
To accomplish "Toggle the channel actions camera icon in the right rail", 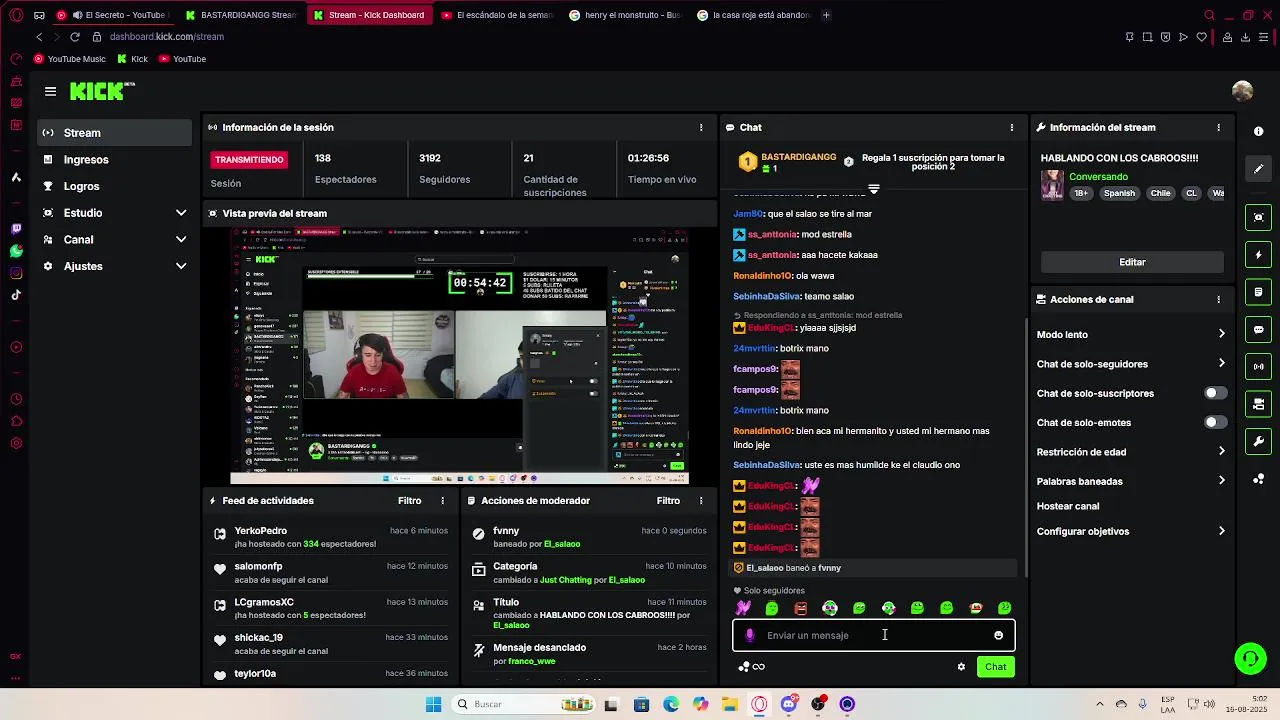I will click(1258, 404).
